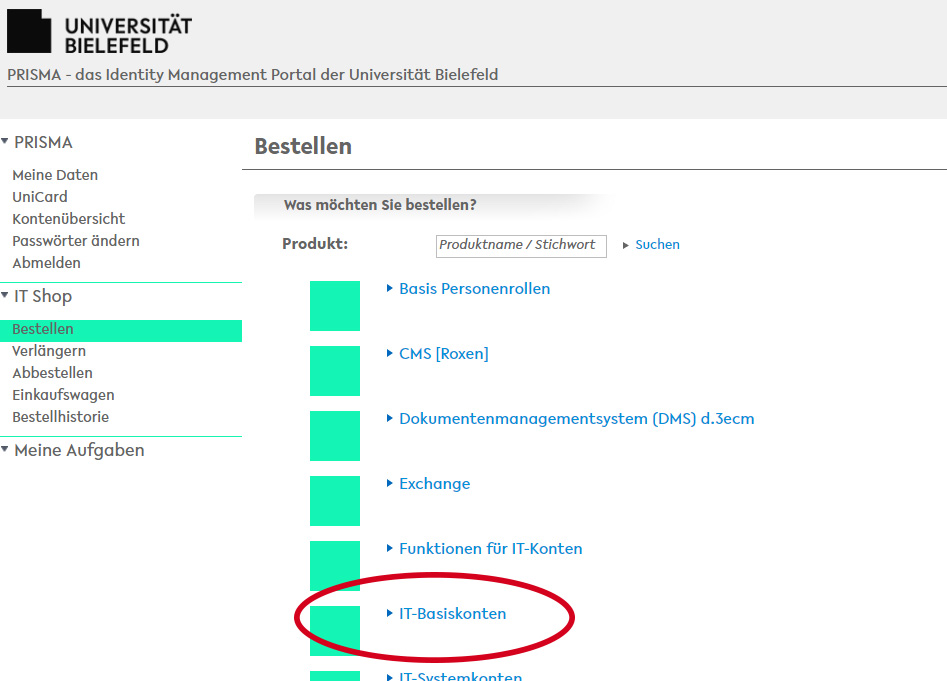Image resolution: width=947 pixels, height=681 pixels.
Task: Select Abmelden to log out
Action: click(46, 263)
